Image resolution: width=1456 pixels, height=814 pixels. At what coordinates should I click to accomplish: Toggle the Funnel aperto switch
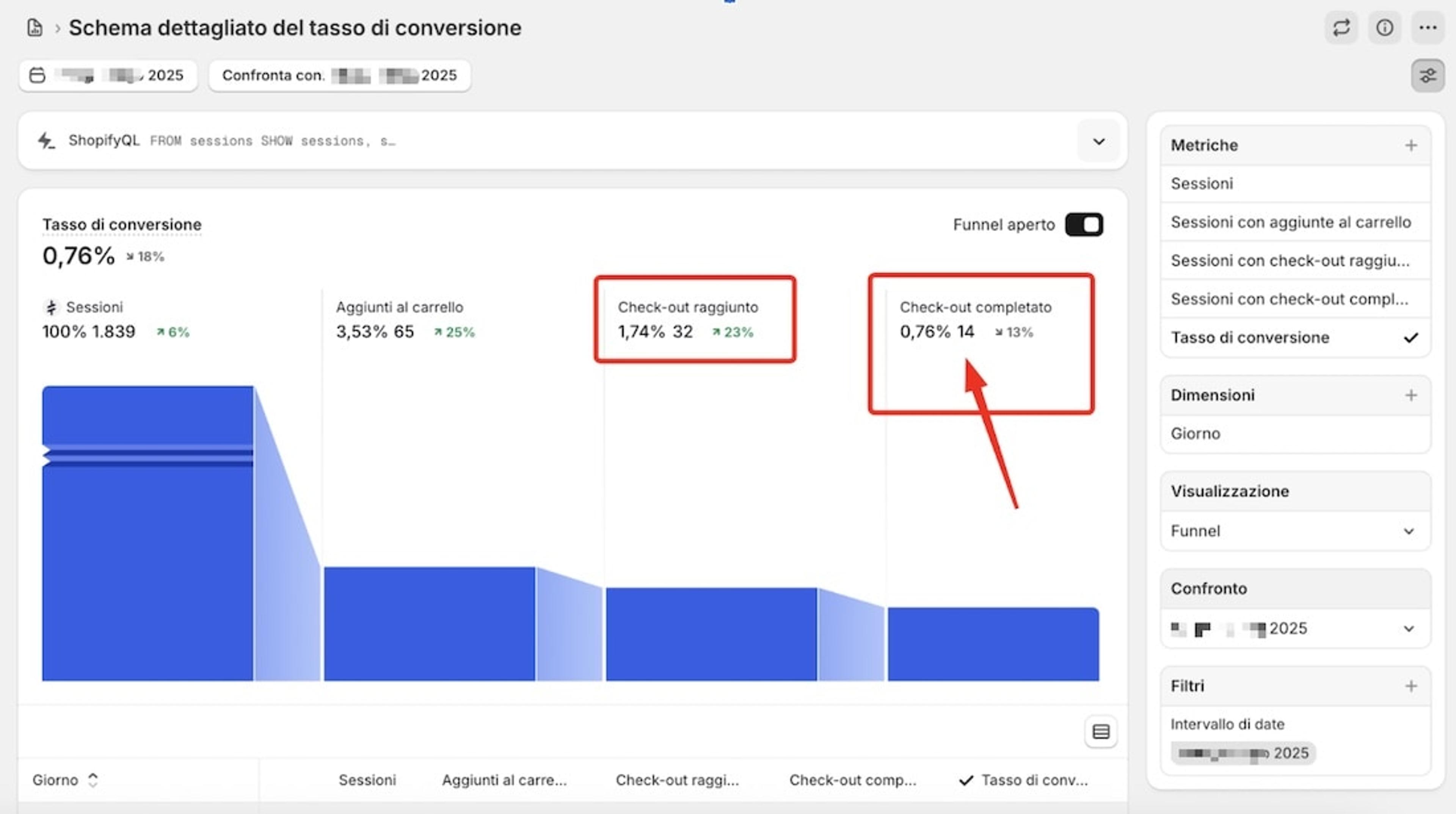[1084, 224]
